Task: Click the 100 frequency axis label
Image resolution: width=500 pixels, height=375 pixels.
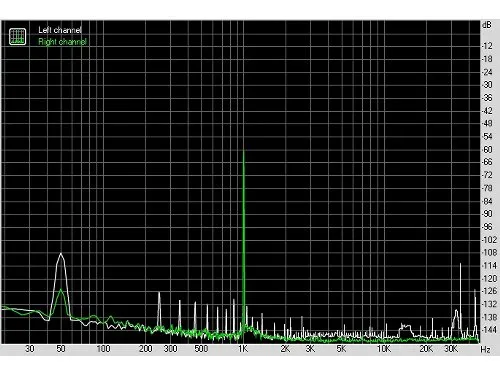Action: (103, 349)
